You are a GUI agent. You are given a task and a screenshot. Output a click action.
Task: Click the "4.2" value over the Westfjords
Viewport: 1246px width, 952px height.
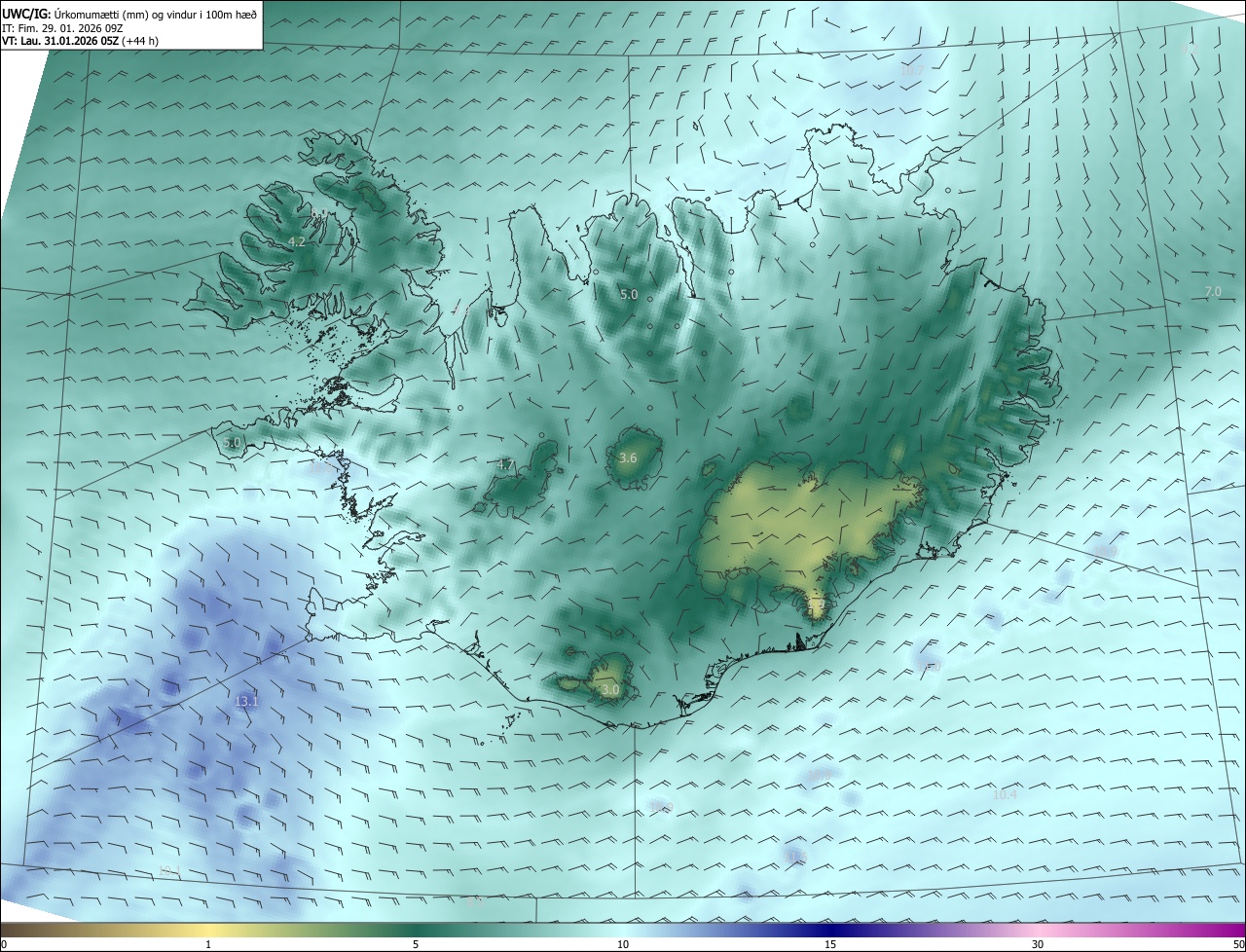[297, 241]
